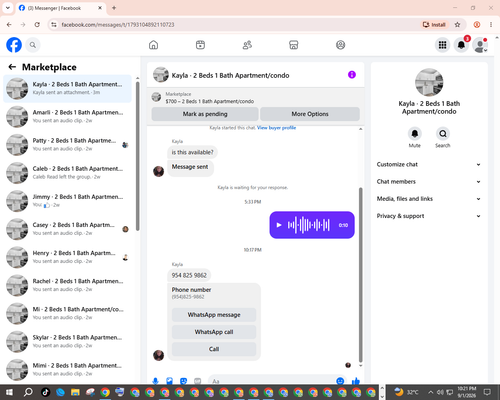Click in the Aa message input field

pos(272,381)
